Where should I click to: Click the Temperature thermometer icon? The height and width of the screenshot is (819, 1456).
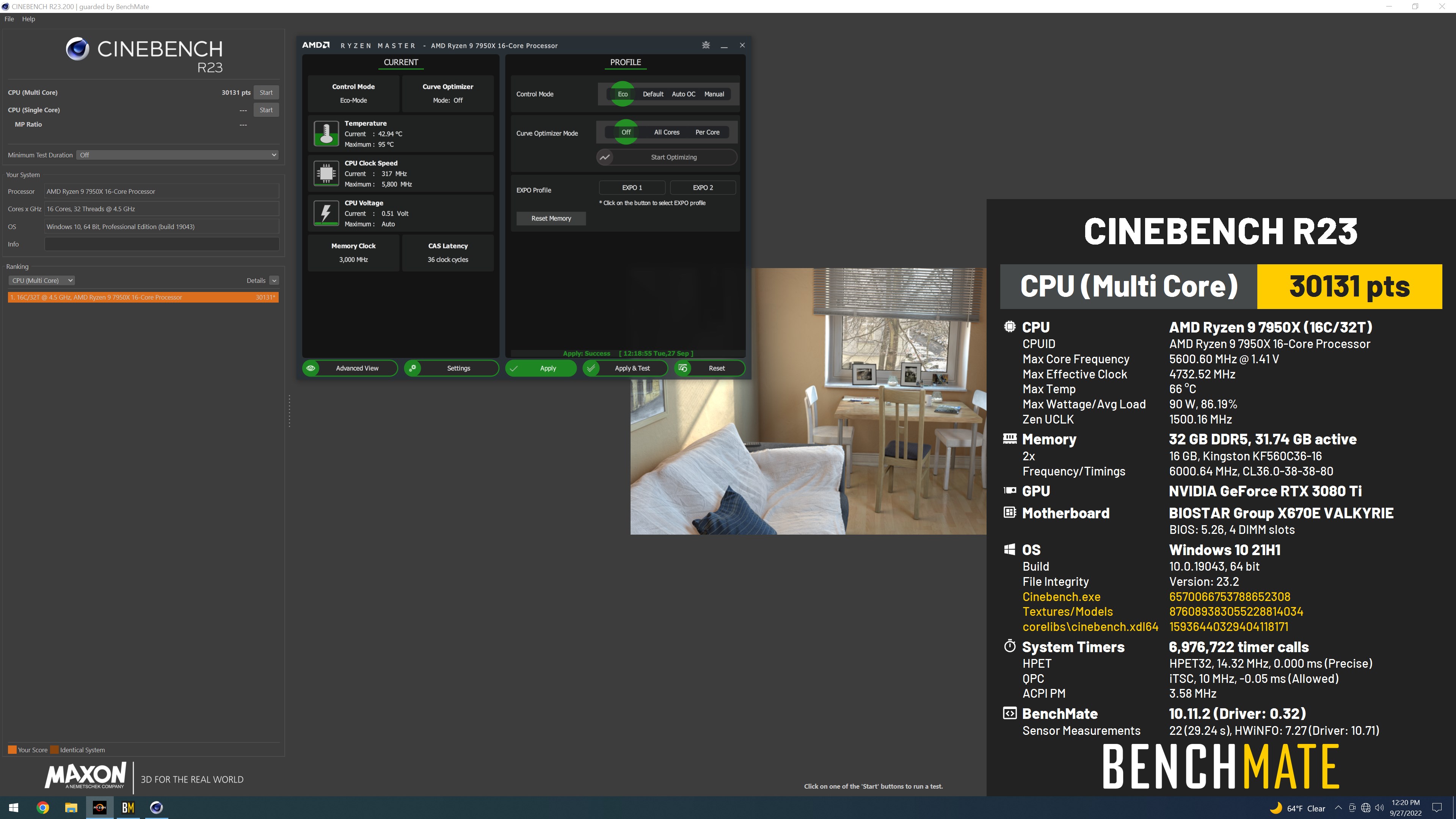coord(326,134)
